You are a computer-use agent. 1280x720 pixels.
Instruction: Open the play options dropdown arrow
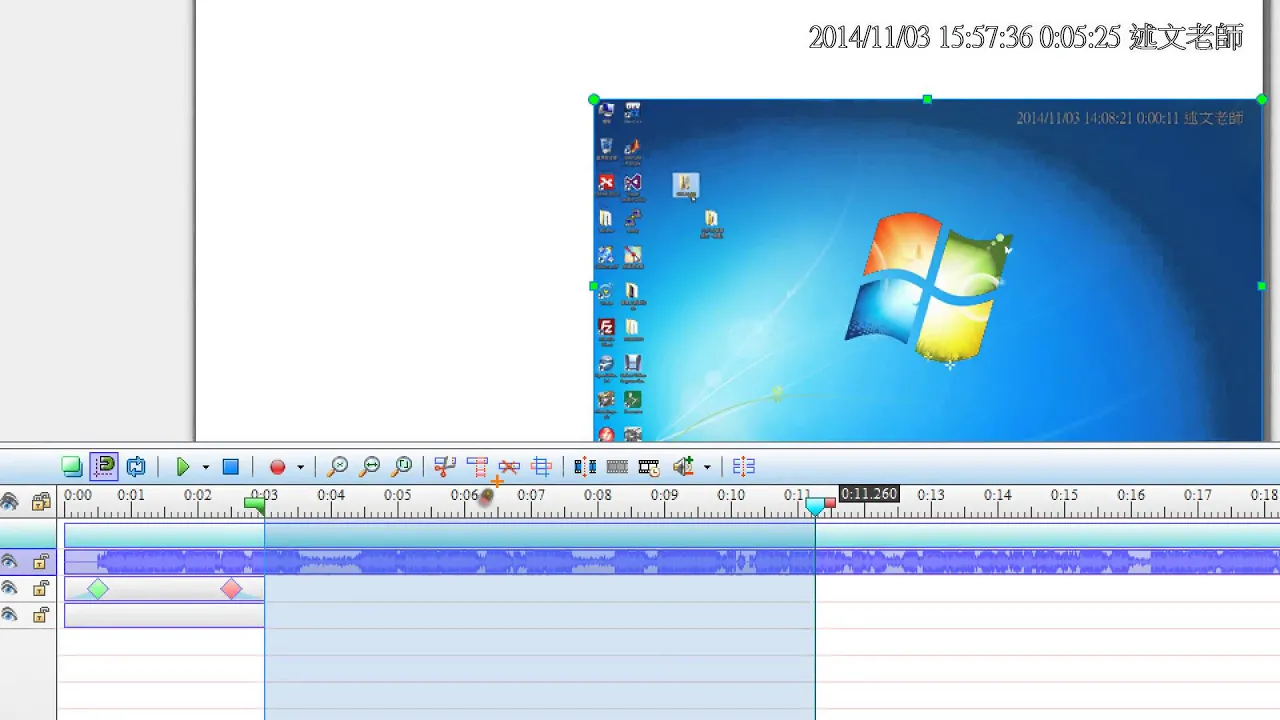click(x=205, y=467)
